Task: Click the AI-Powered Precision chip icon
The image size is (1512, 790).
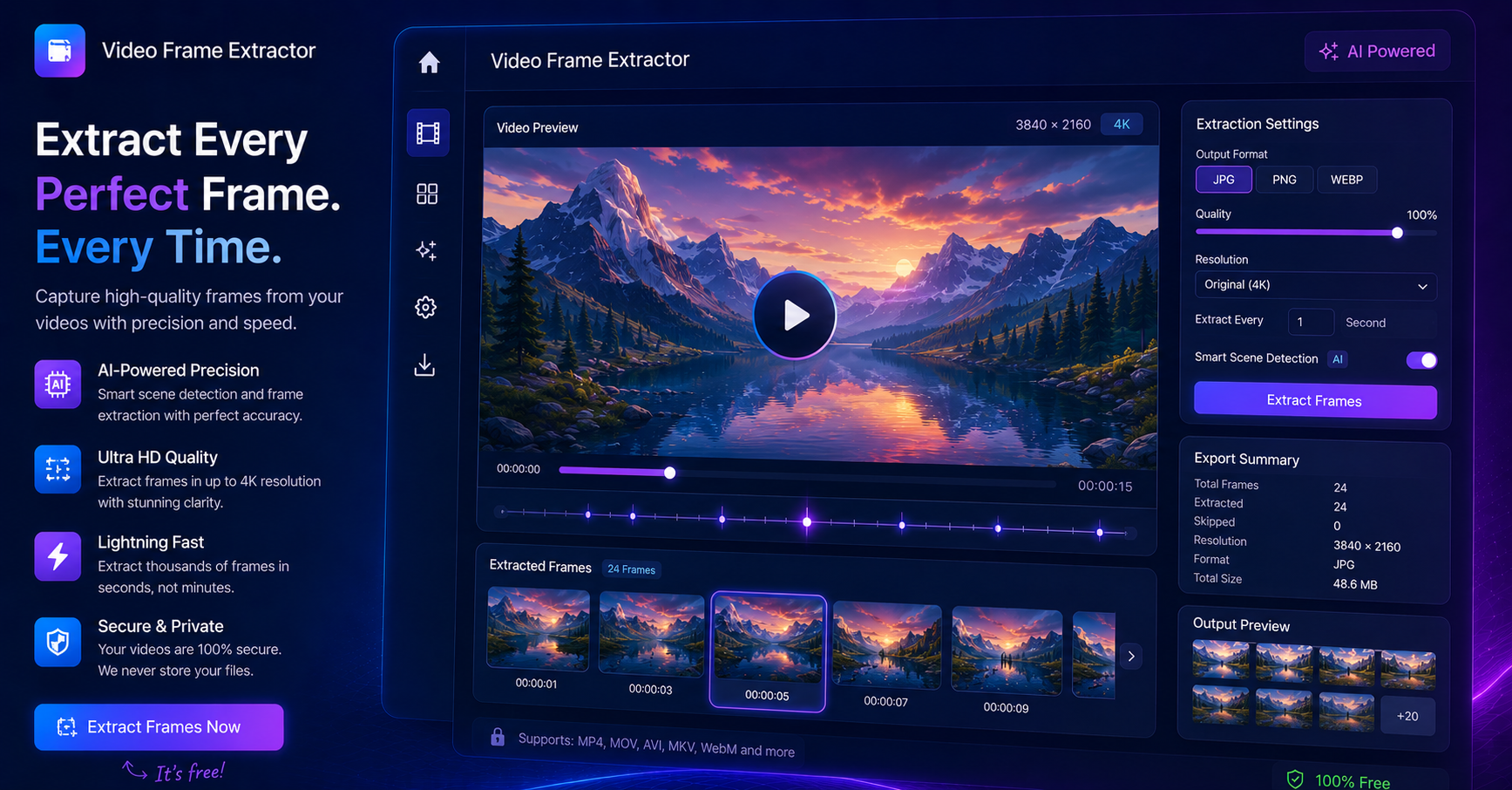Action: [58, 384]
